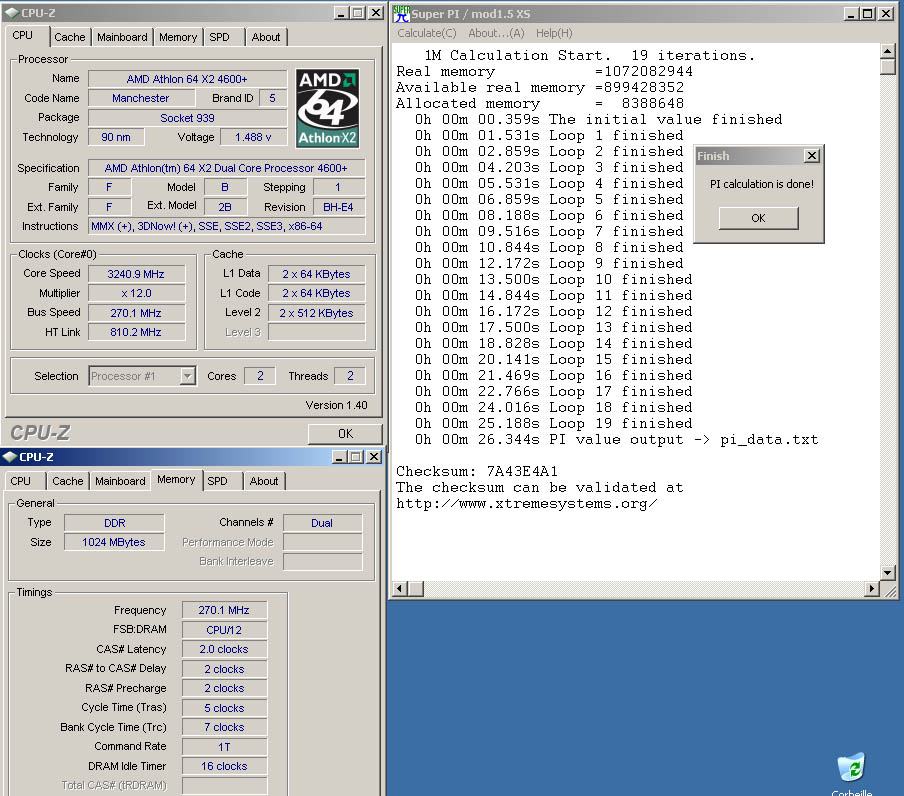Click the AMD Athlon X2 logo image
Screen dimensions: 904x796
click(327, 108)
